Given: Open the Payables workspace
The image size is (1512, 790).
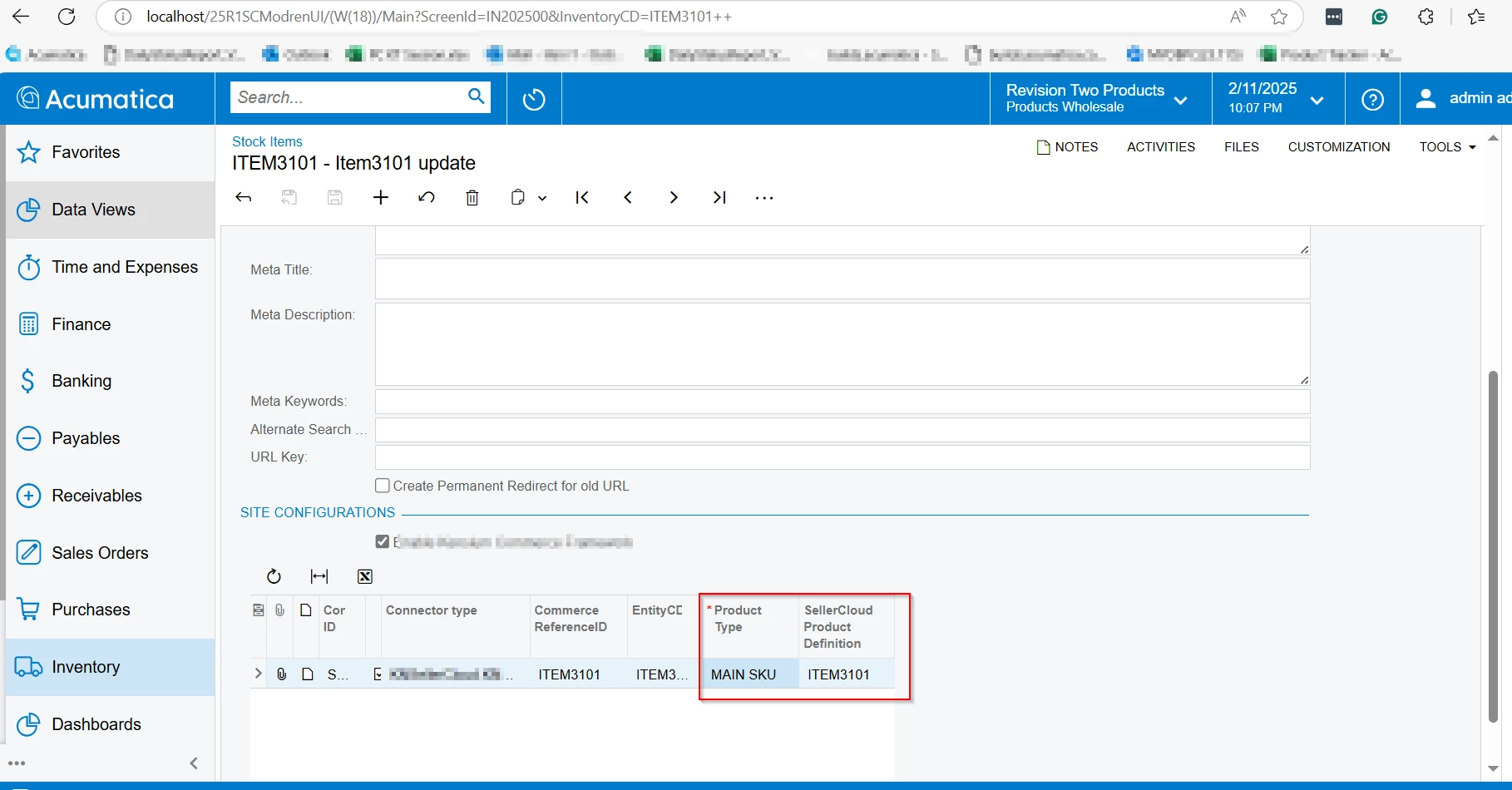Looking at the screenshot, I should [110, 438].
